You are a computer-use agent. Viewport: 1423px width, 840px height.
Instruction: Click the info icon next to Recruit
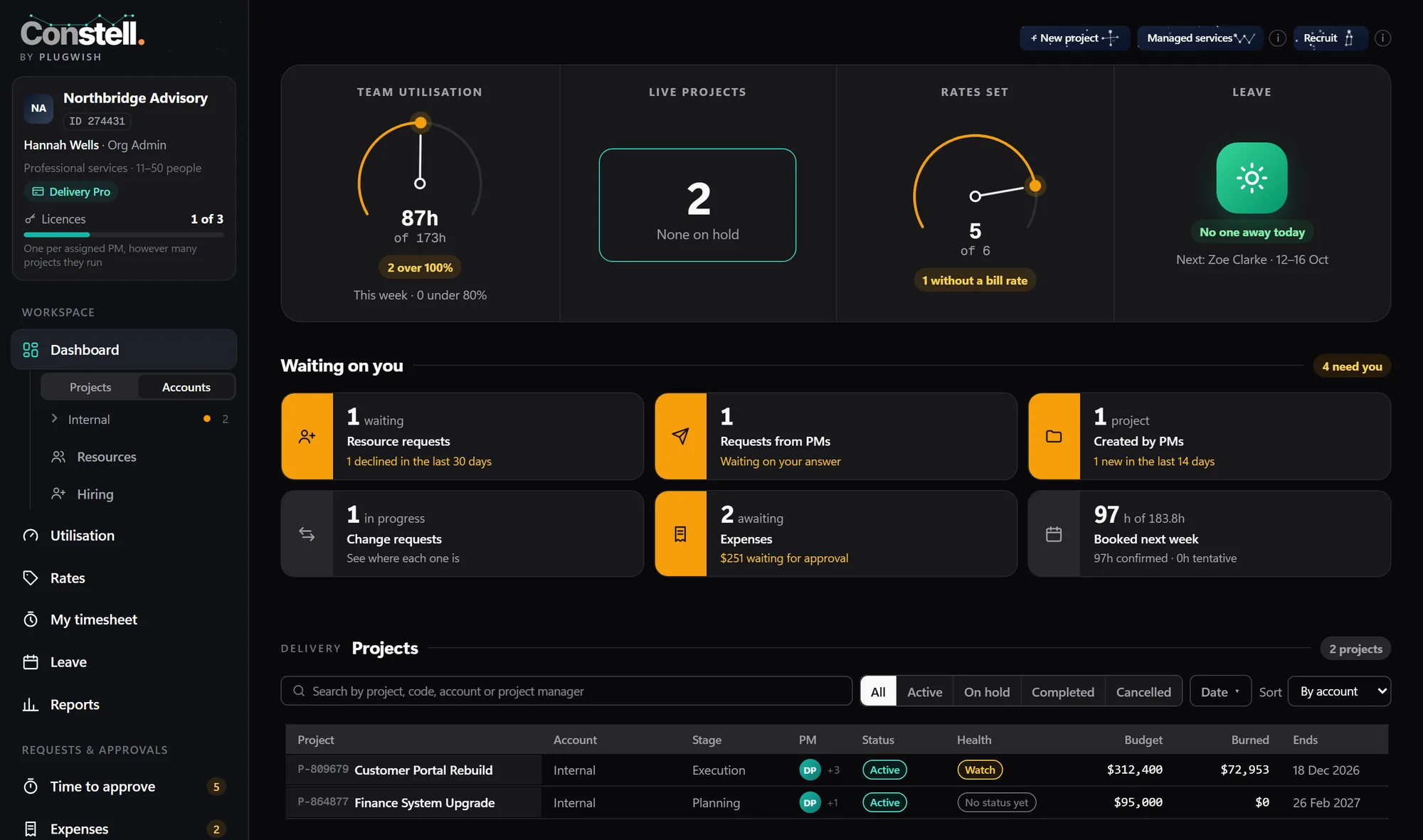click(1382, 38)
